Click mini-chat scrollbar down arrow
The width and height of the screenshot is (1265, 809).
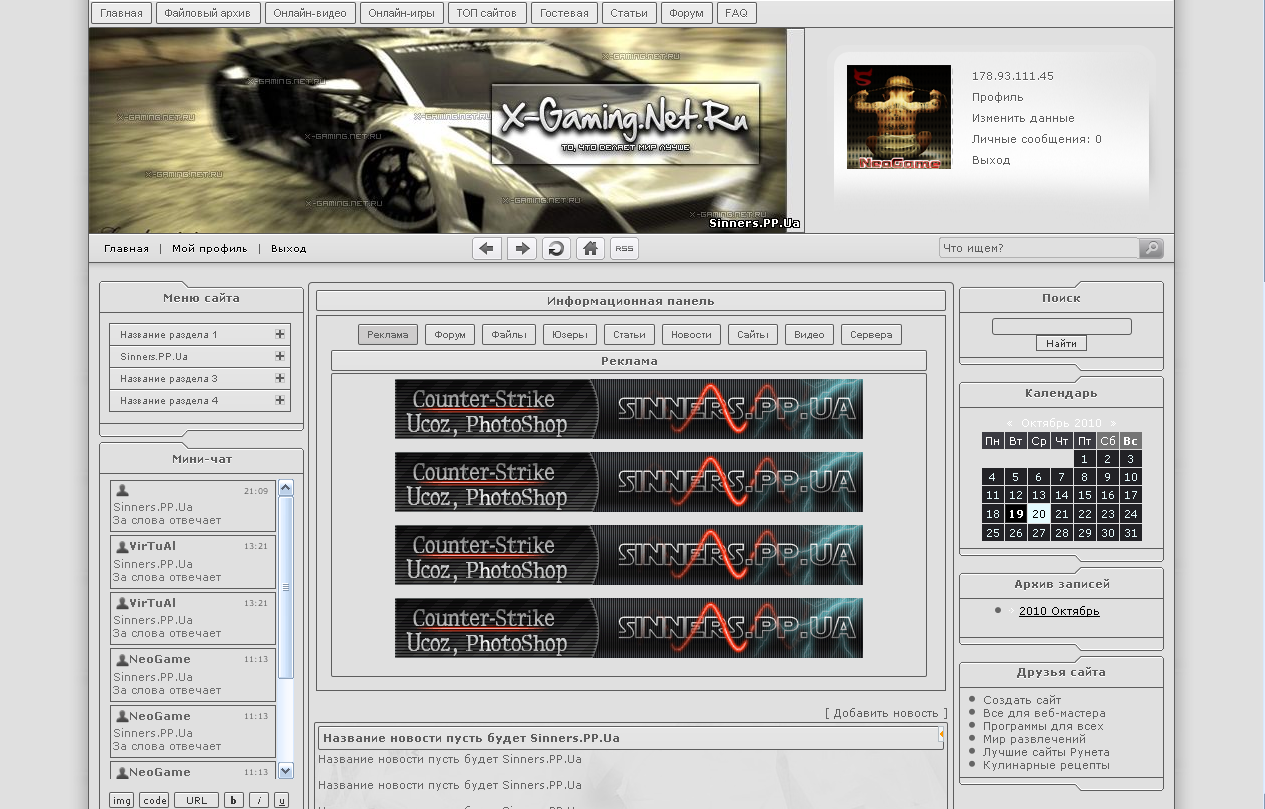point(286,770)
